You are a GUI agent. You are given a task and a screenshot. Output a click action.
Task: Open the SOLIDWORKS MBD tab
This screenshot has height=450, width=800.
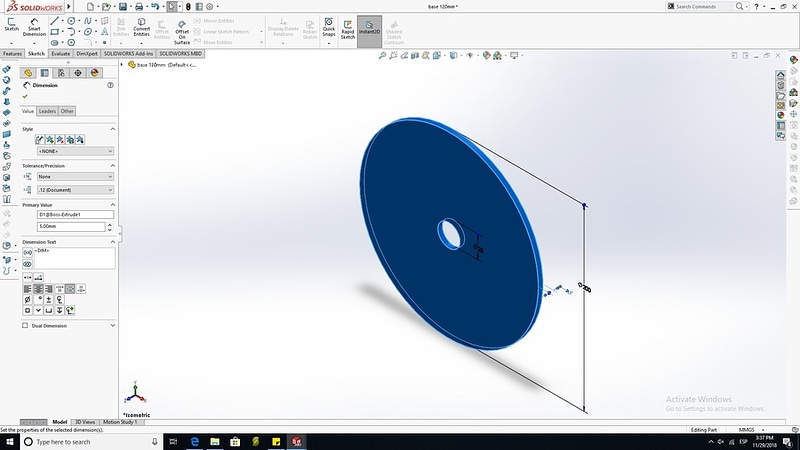[180, 54]
